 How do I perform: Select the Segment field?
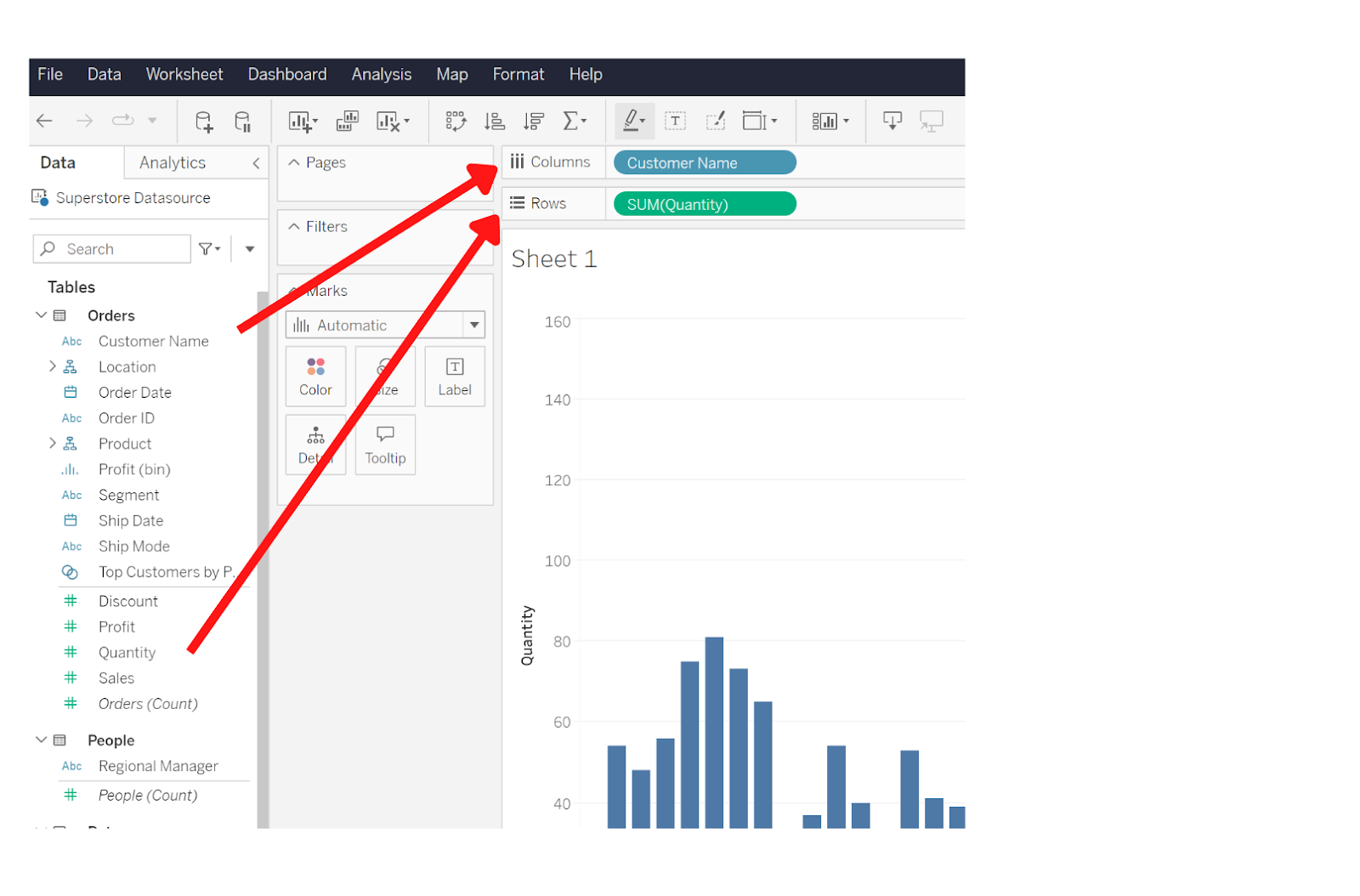point(129,495)
